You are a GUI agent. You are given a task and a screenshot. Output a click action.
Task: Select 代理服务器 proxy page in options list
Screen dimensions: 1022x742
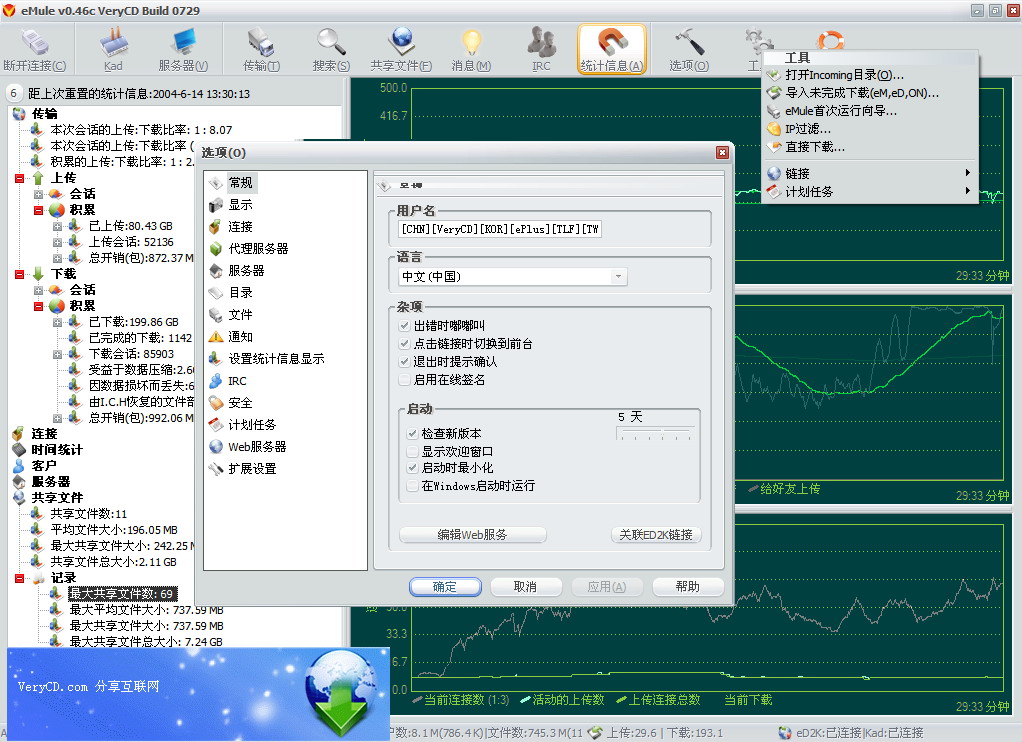[248, 248]
